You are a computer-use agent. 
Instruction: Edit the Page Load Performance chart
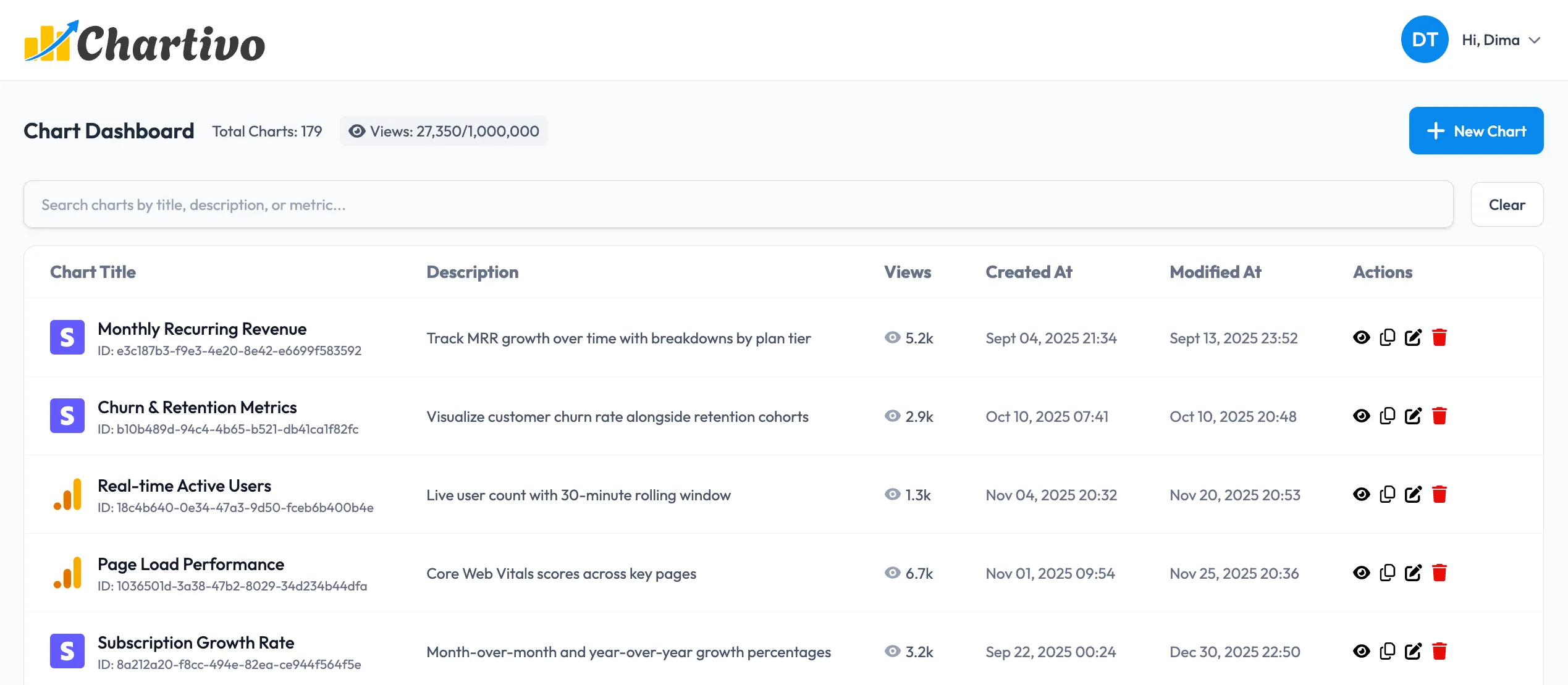coord(1414,573)
